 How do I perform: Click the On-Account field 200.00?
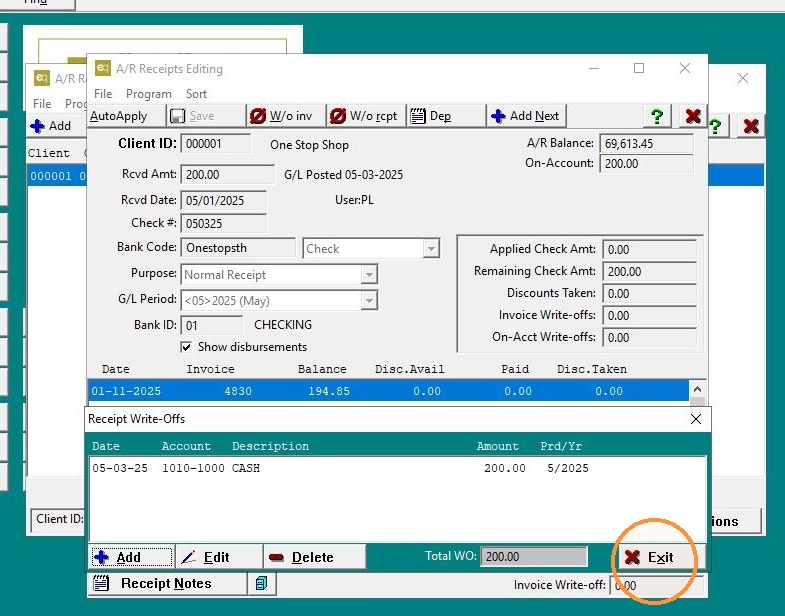click(x=646, y=164)
